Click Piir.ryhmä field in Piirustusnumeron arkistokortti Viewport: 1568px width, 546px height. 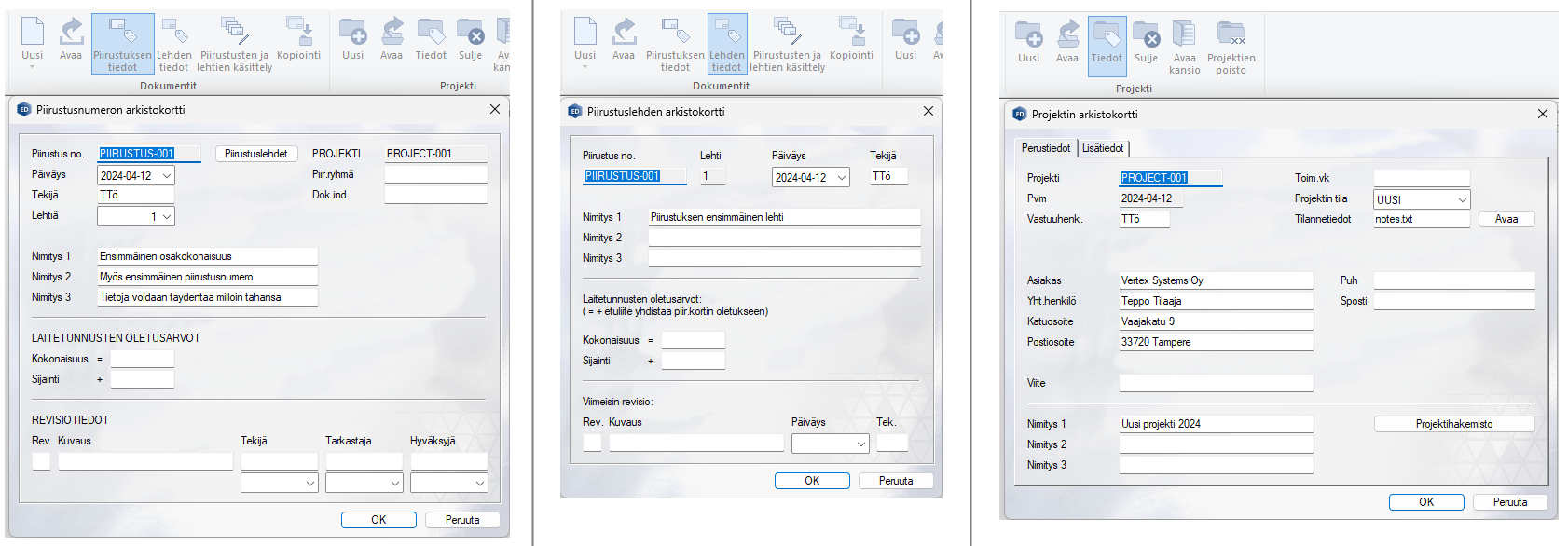click(436, 174)
